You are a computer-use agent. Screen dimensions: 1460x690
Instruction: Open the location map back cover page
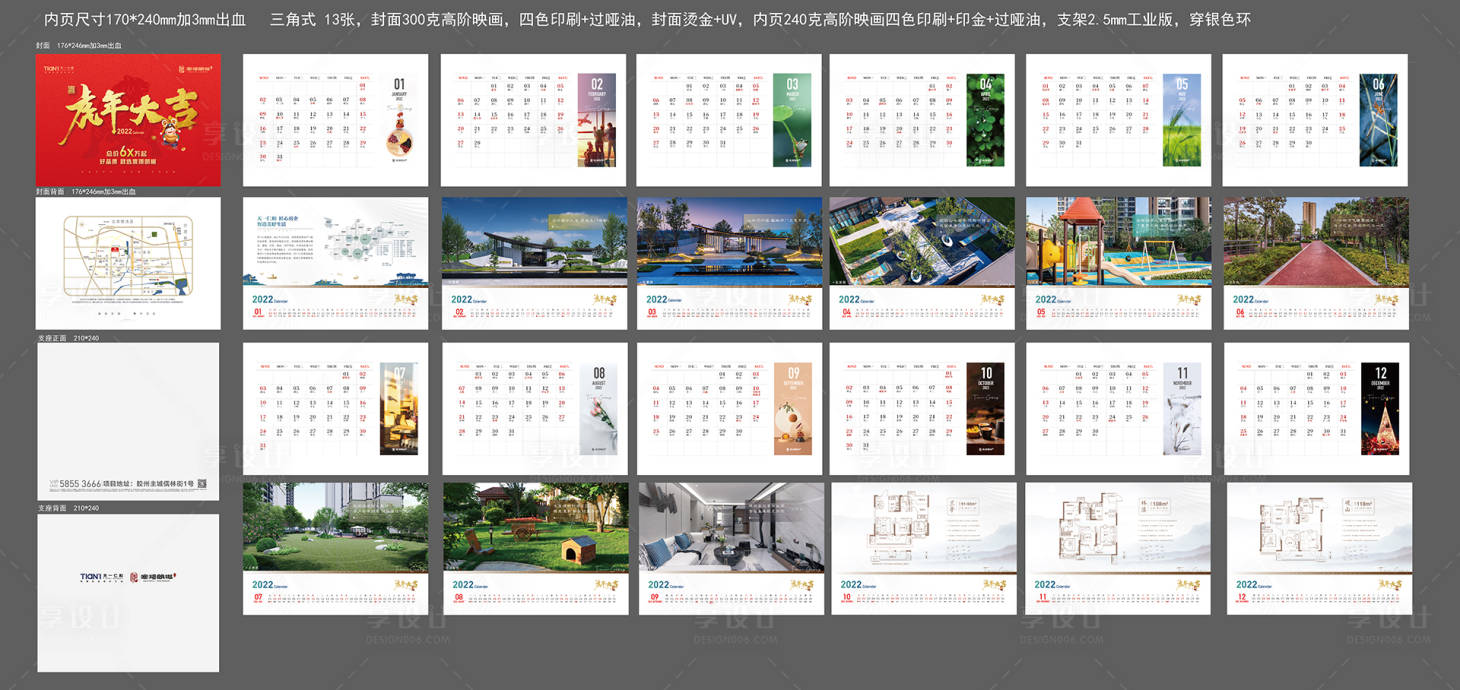(x=128, y=262)
